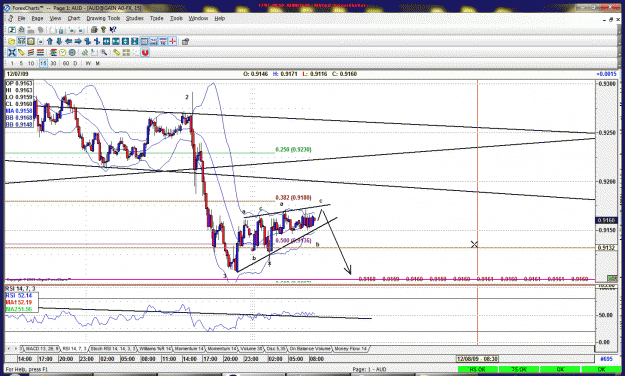Select the 1-minute timeframe

pos(12,63)
